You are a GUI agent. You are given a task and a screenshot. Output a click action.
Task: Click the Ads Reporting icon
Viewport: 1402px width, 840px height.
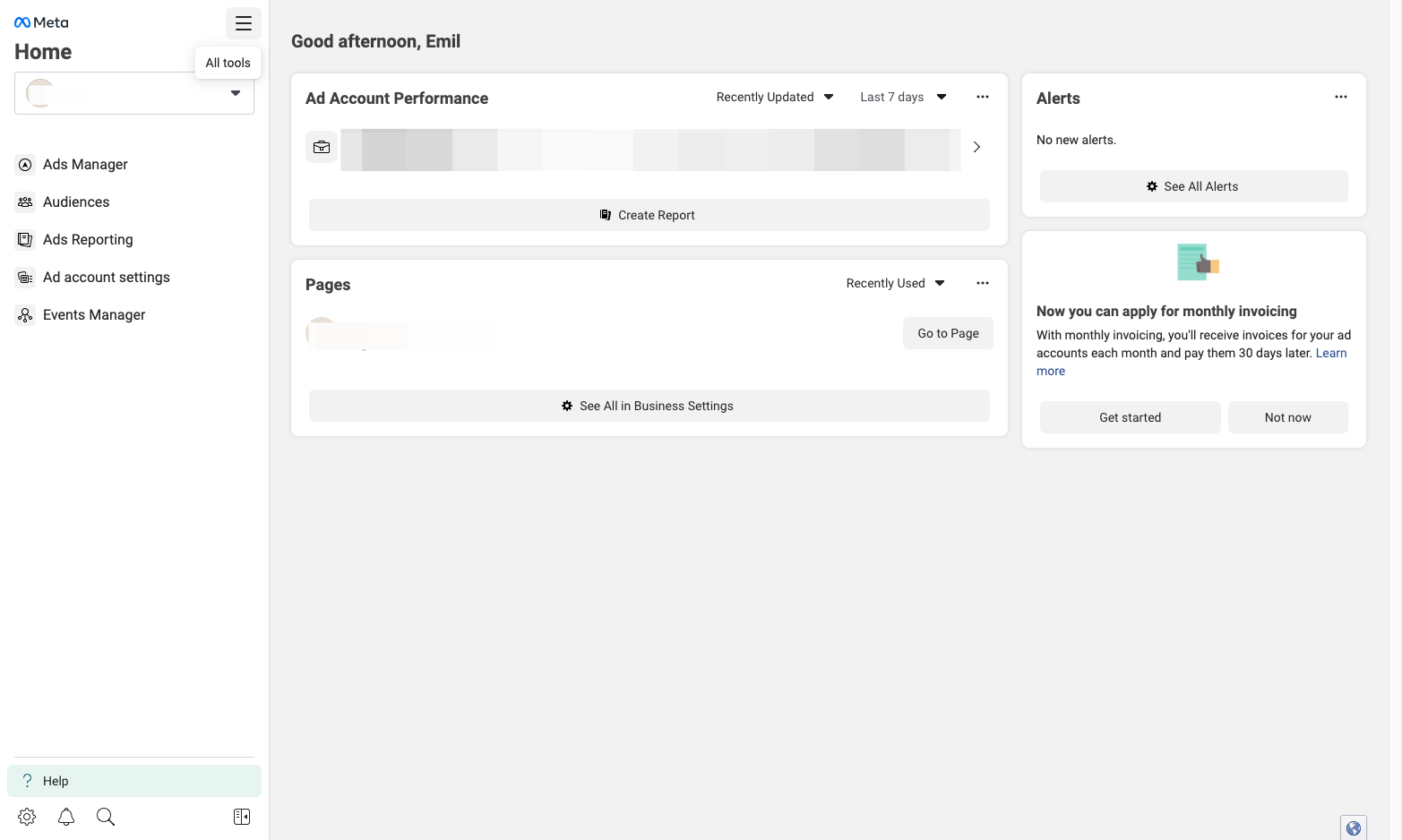coord(25,240)
